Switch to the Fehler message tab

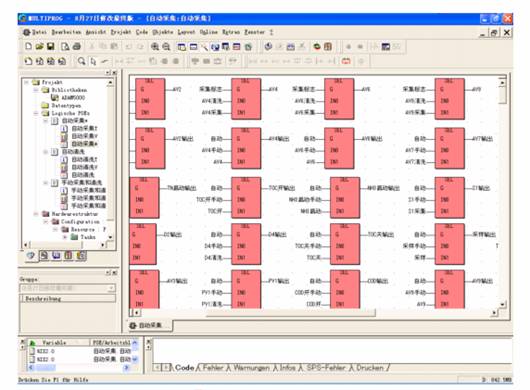point(213,368)
